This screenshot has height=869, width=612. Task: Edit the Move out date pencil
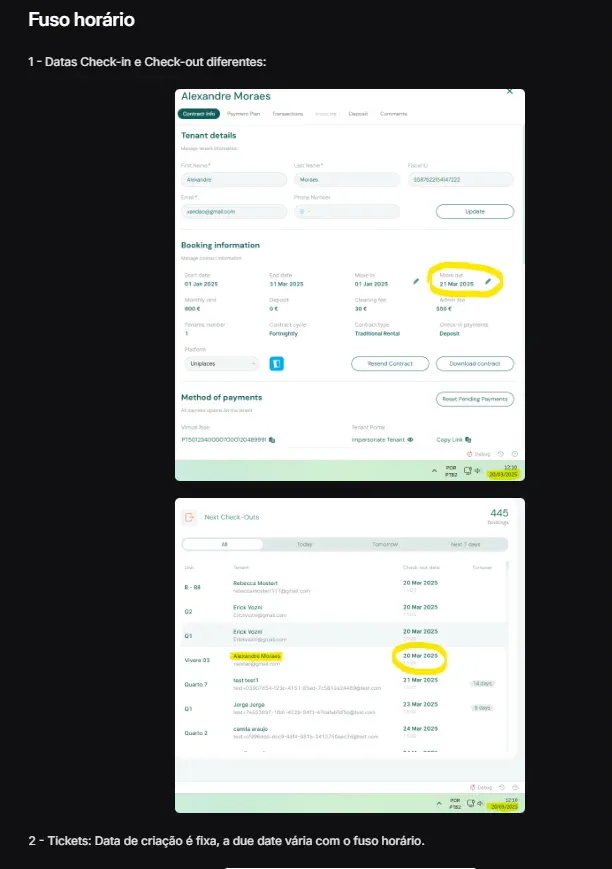(x=488, y=283)
